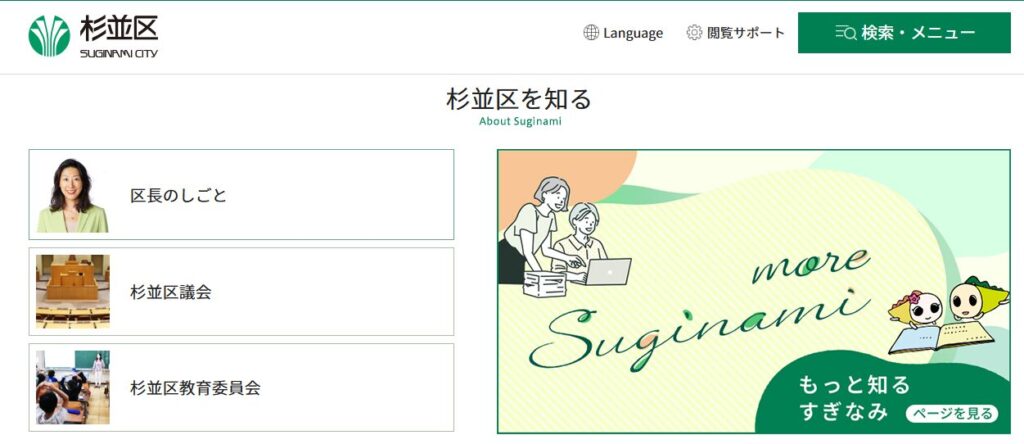Click the 杉並区を知る section heading
1024x444 pixels.
(x=519, y=100)
